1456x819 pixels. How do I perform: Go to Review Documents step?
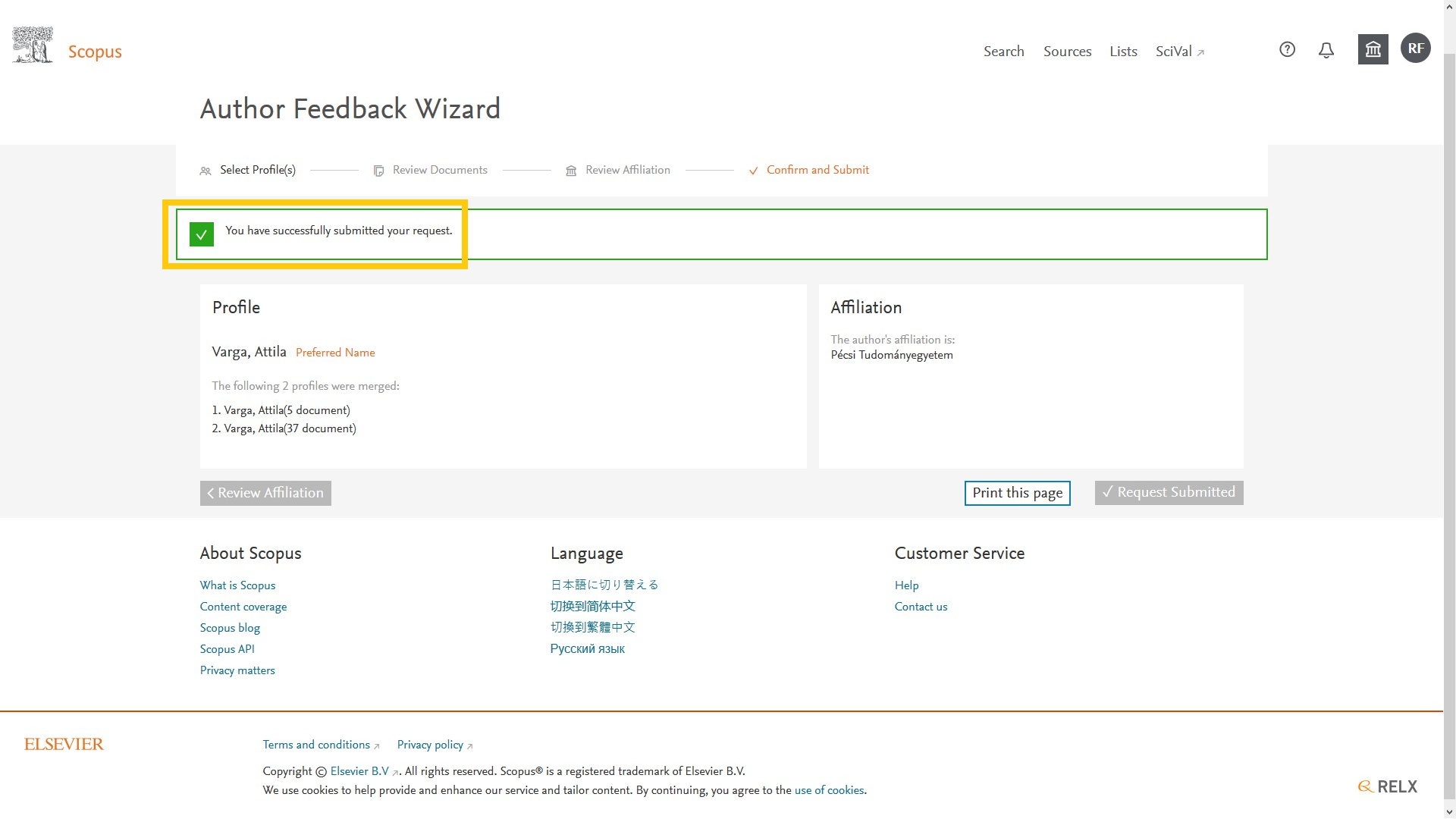click(440, 170)
